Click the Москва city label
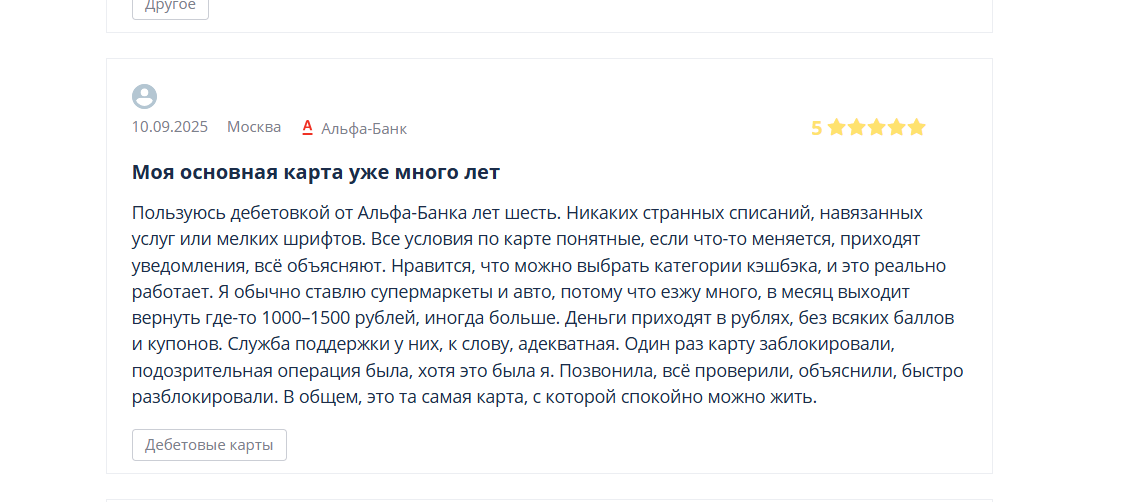 coord(254,127)
